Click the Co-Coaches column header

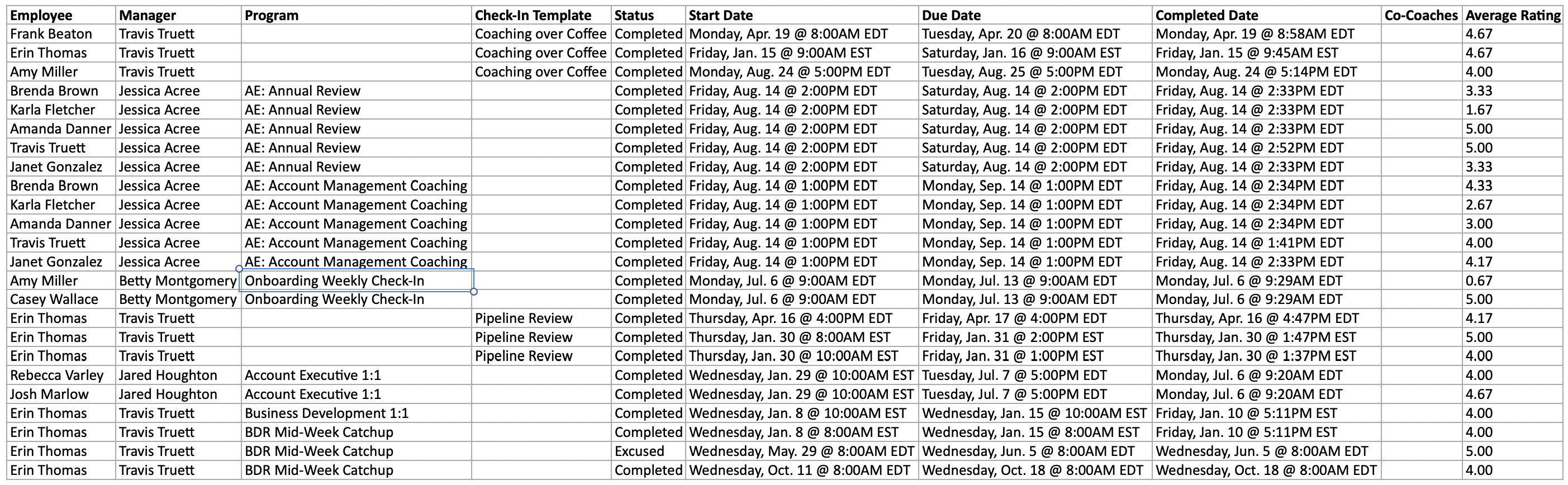pyautogui.click(x=1420, y=15)
